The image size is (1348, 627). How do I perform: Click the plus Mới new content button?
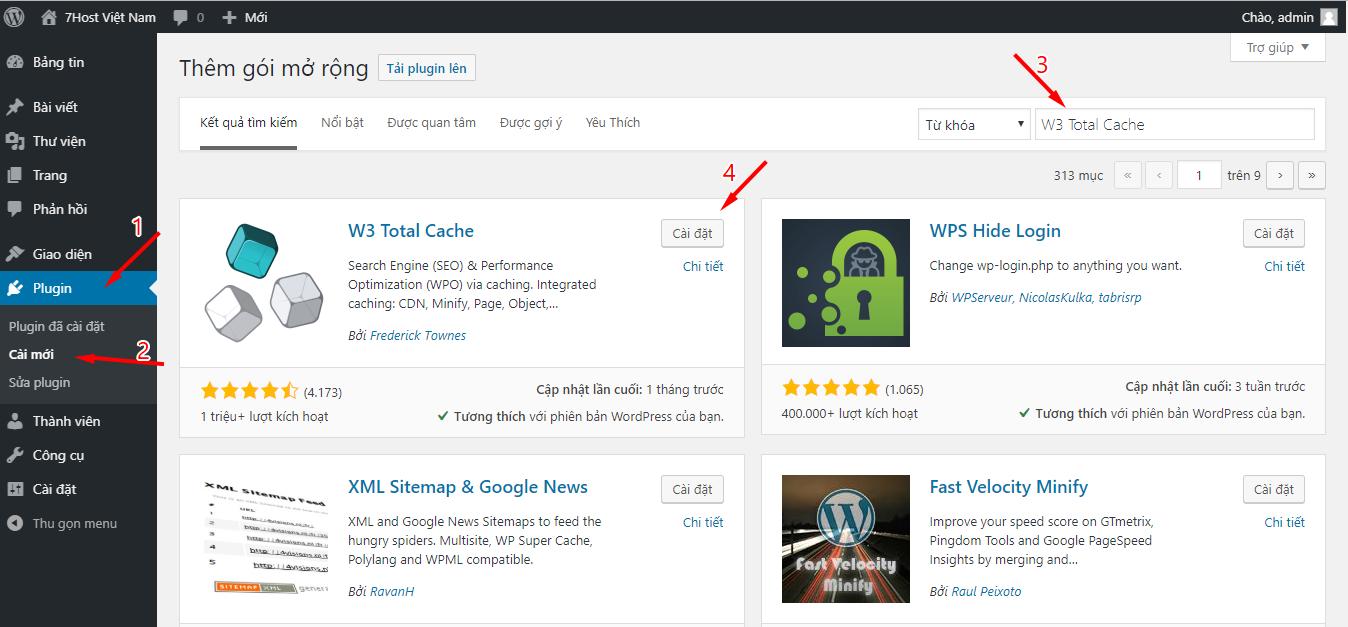click(x=244, y=17)
